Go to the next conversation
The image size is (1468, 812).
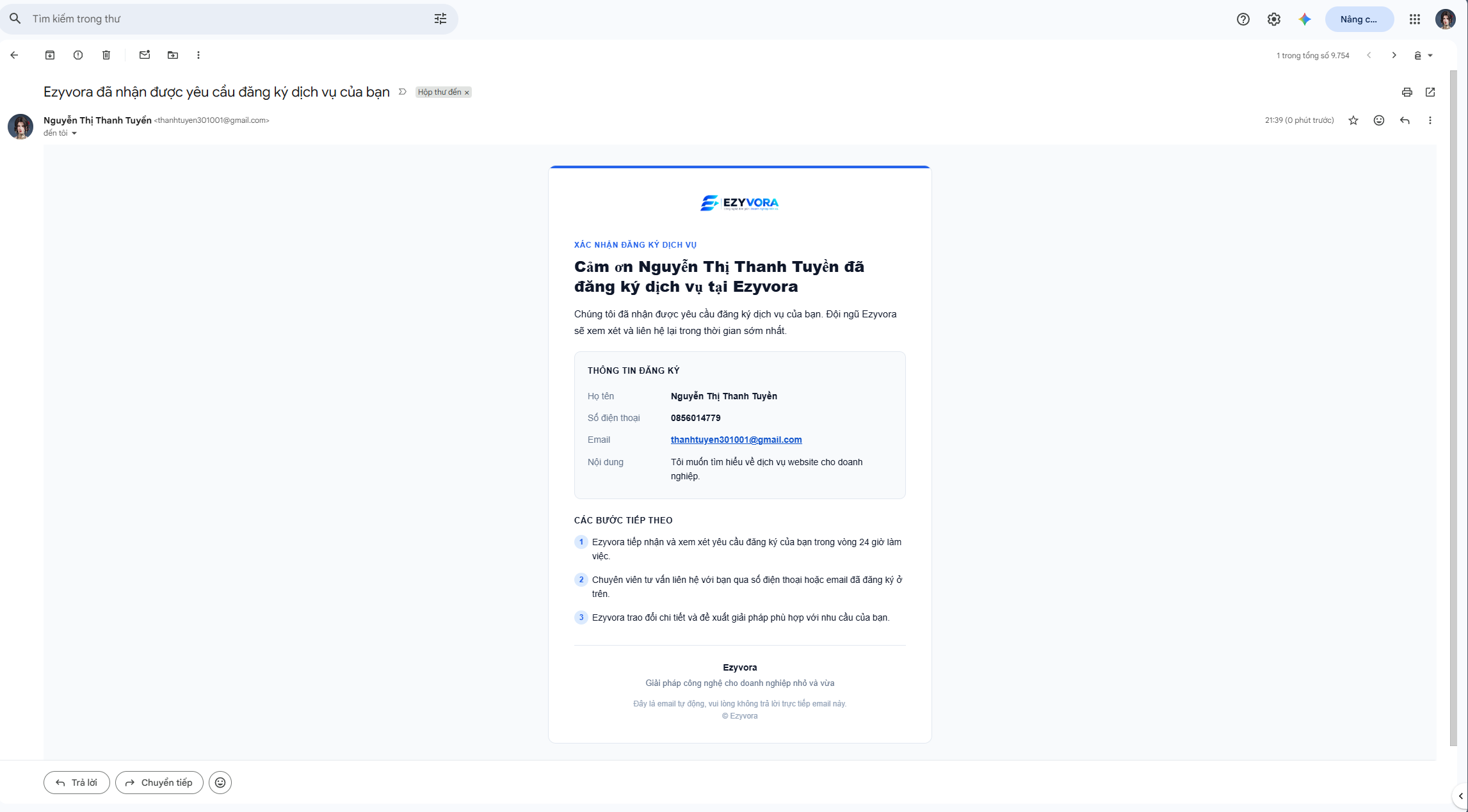(x=1394, y=56)
